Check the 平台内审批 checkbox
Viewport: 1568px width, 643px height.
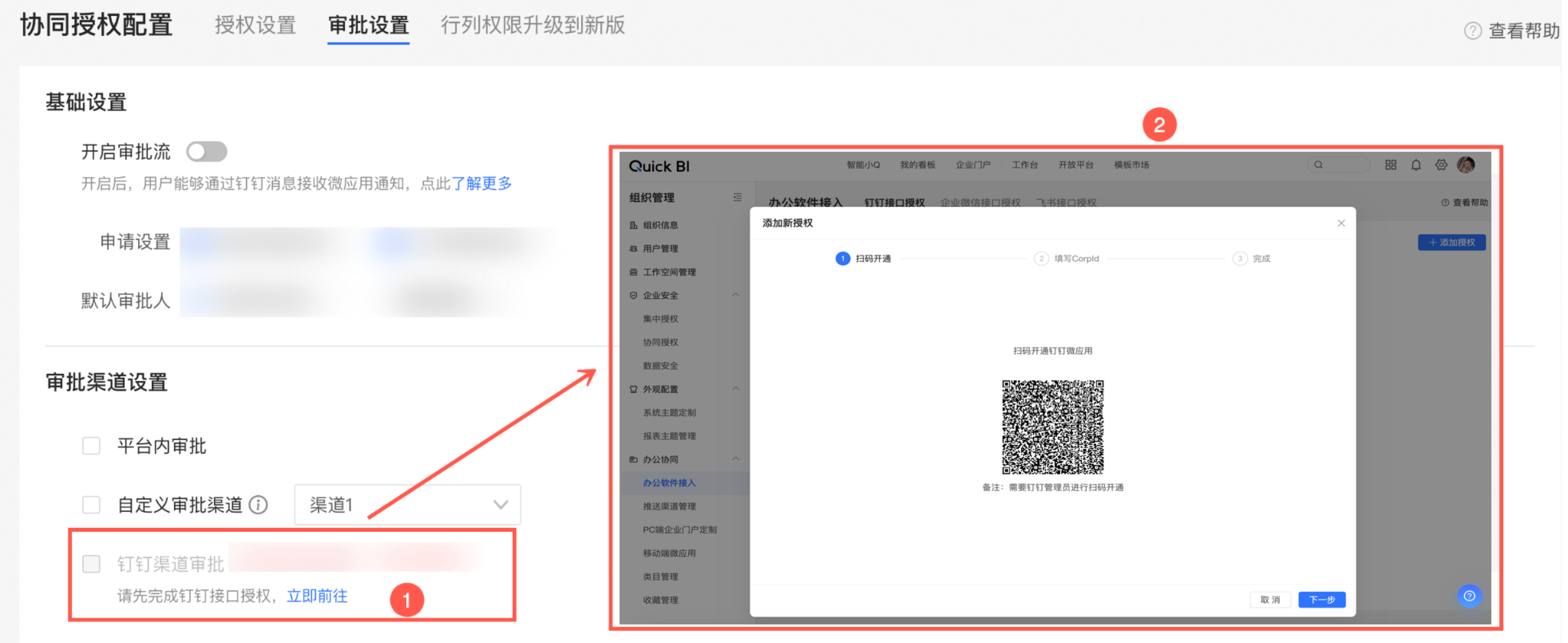pos(91,446)
